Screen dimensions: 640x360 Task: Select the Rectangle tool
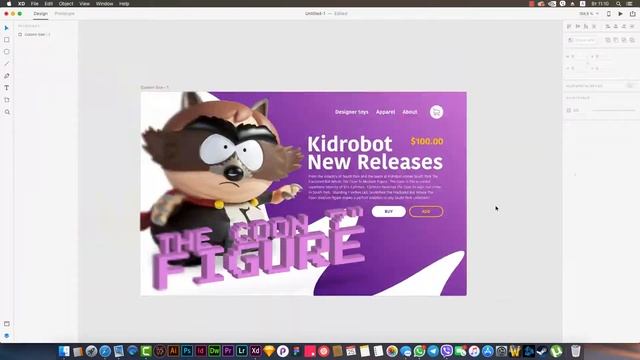click(x=7, y=40)
